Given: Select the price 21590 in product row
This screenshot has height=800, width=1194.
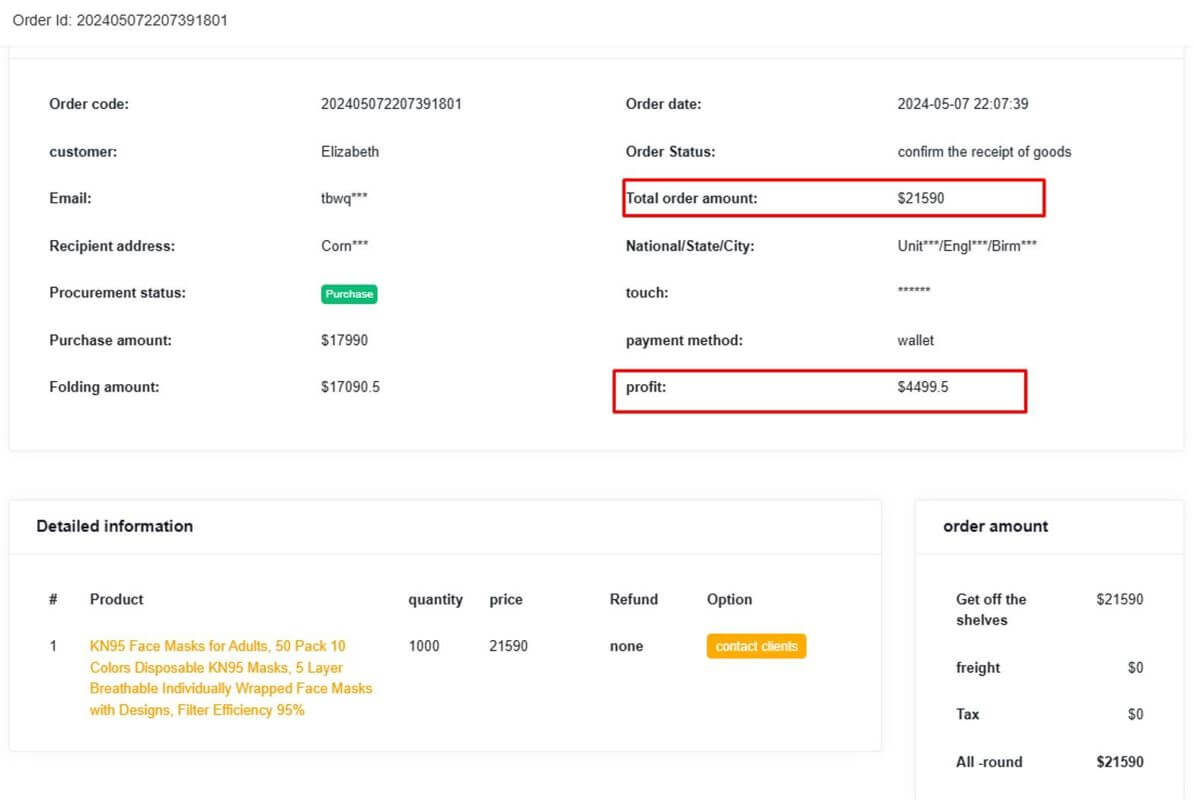Looking at the screenshot, I should (508, 646).
